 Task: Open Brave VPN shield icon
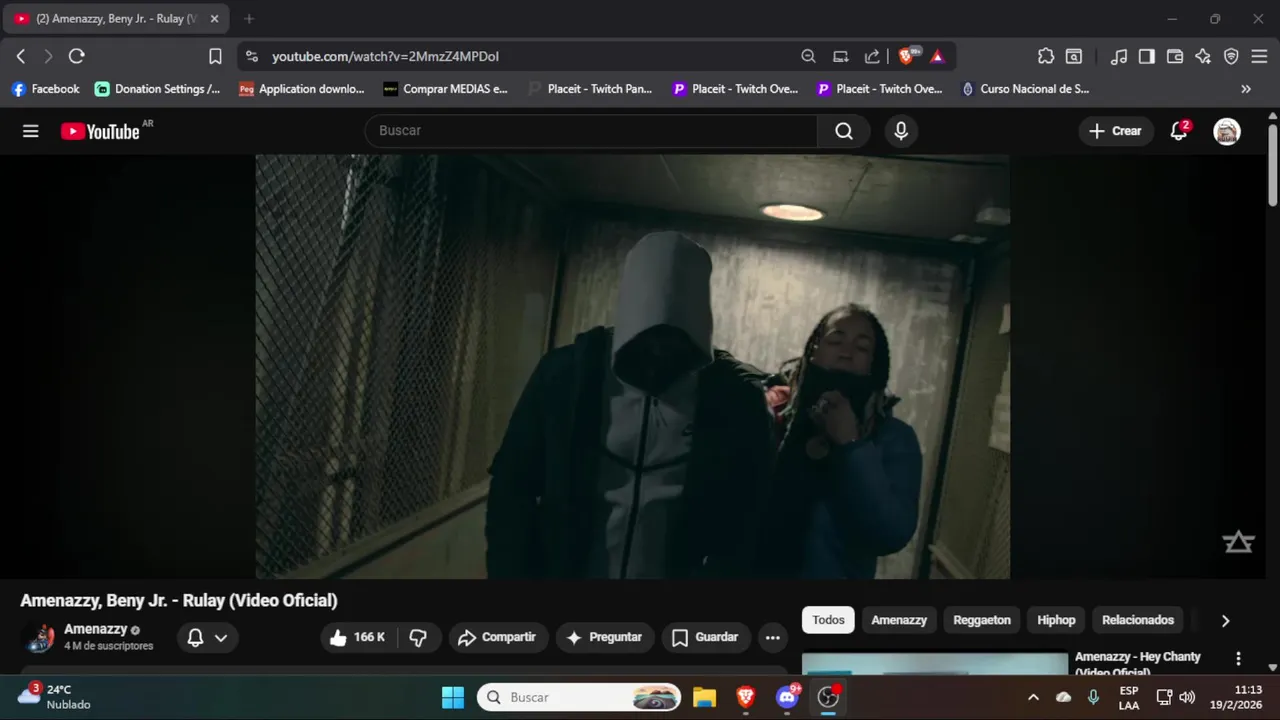tap(1231, 56)
